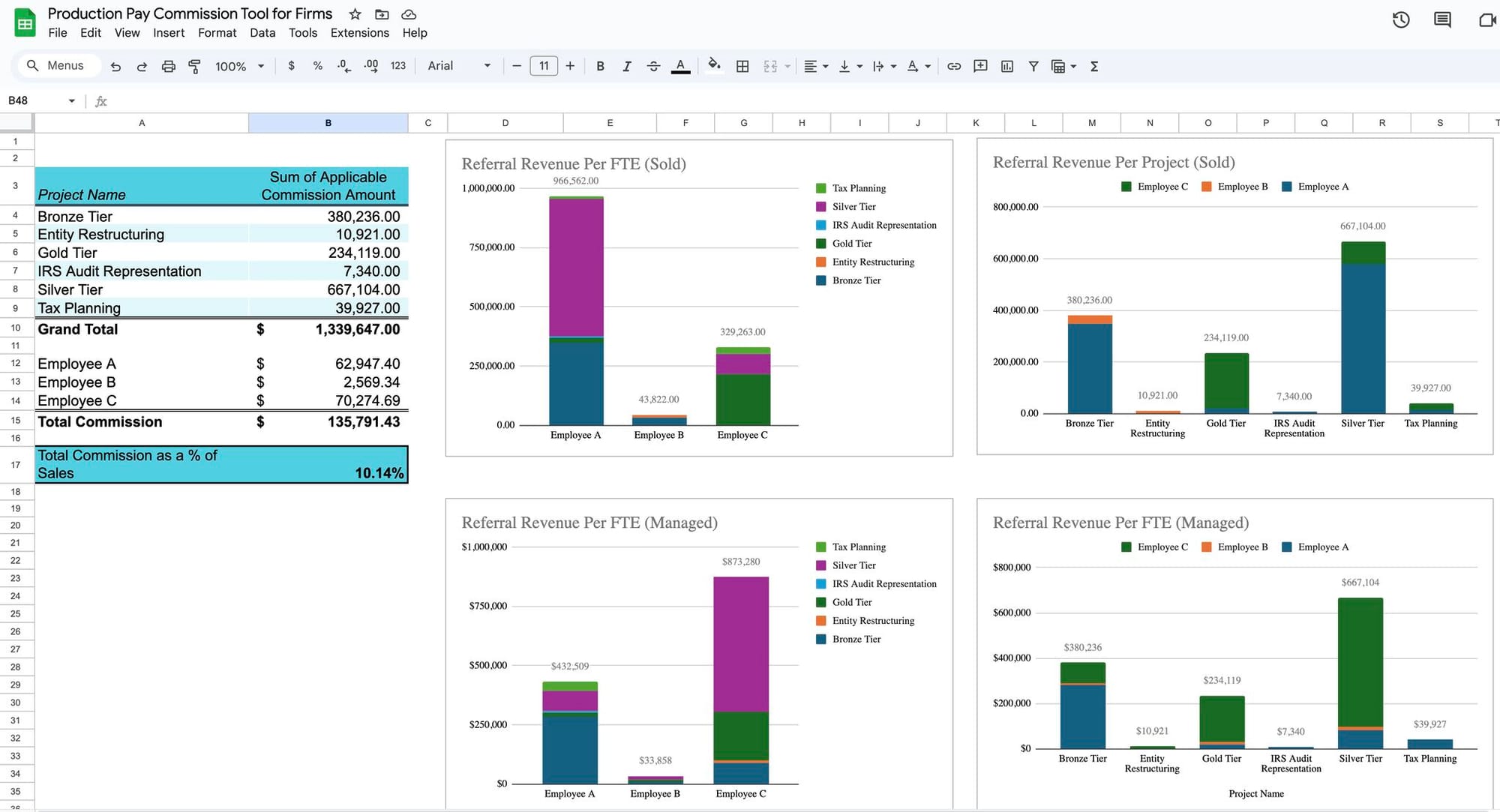Click the Undo icon in toolbar
Viewport: 1500px width, 812px height.
click(115, 66)
